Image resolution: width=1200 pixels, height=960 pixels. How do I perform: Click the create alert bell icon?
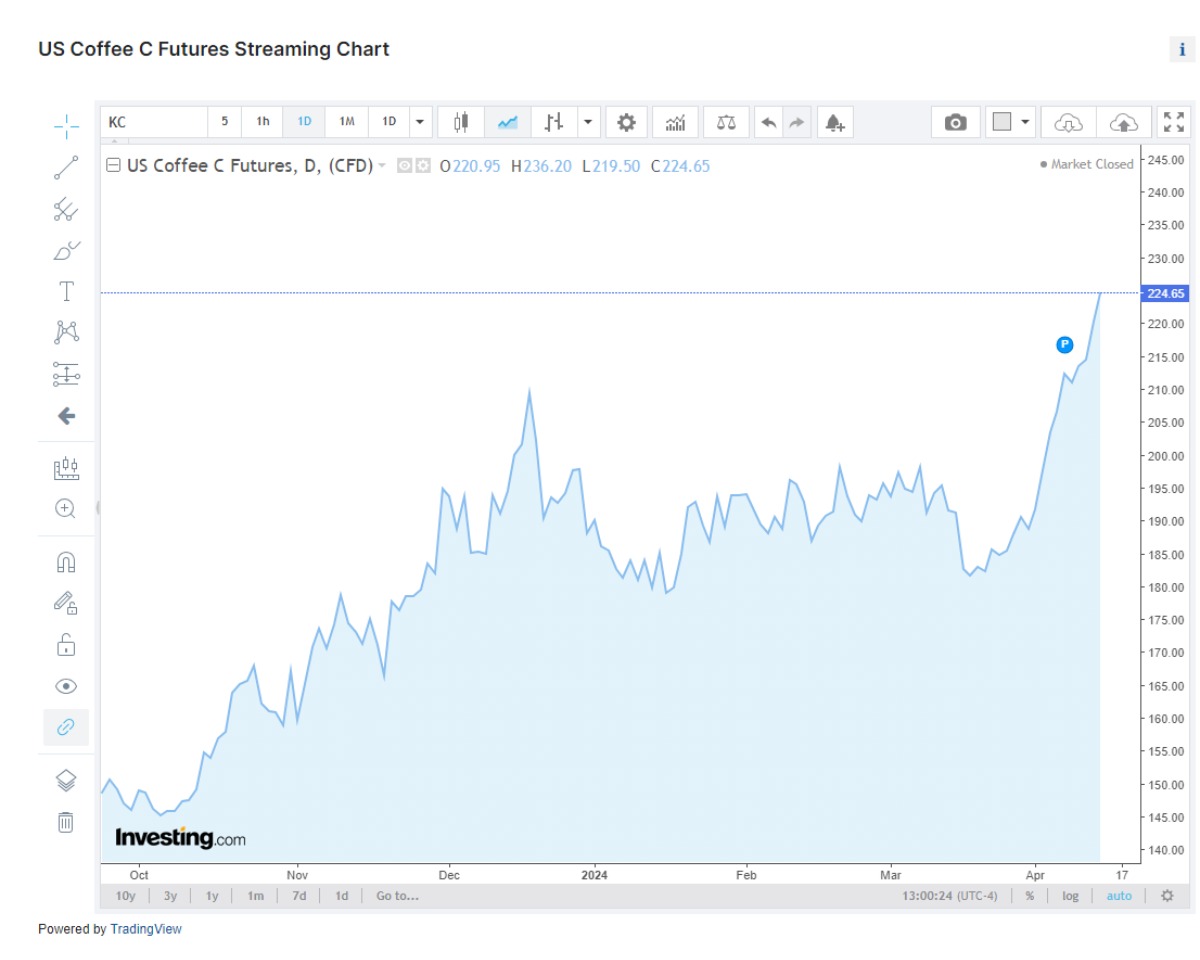834,122
